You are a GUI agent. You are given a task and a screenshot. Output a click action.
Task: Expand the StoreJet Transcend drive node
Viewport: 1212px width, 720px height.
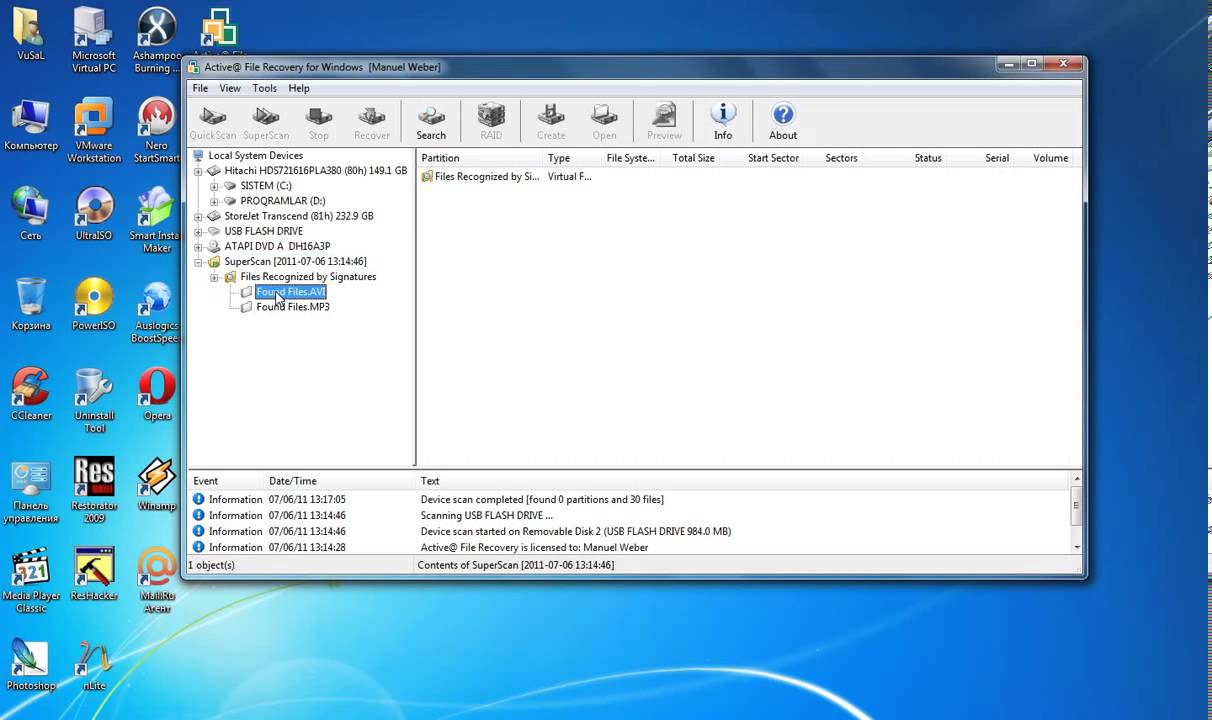point(198,216)
